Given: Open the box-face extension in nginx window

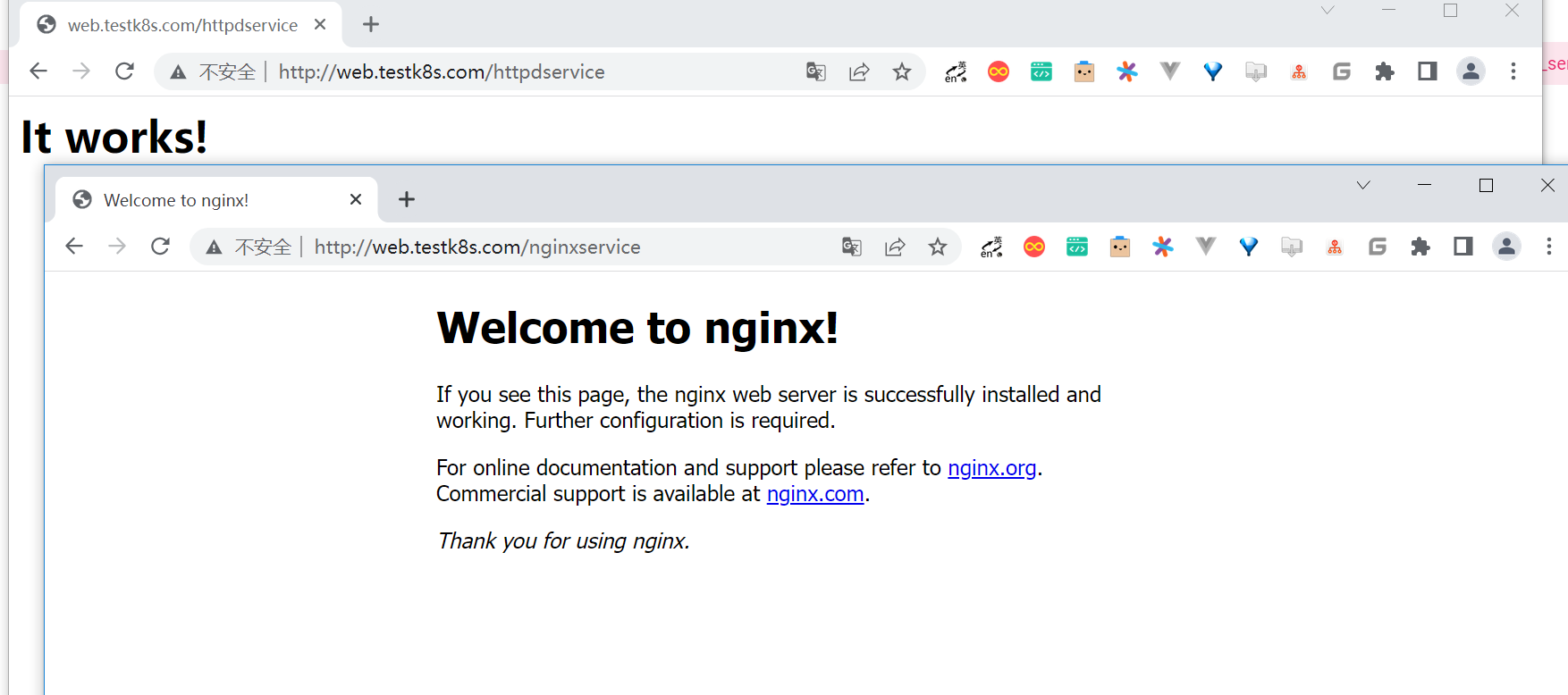Looking at the screenshot, I should point(1120,247).
